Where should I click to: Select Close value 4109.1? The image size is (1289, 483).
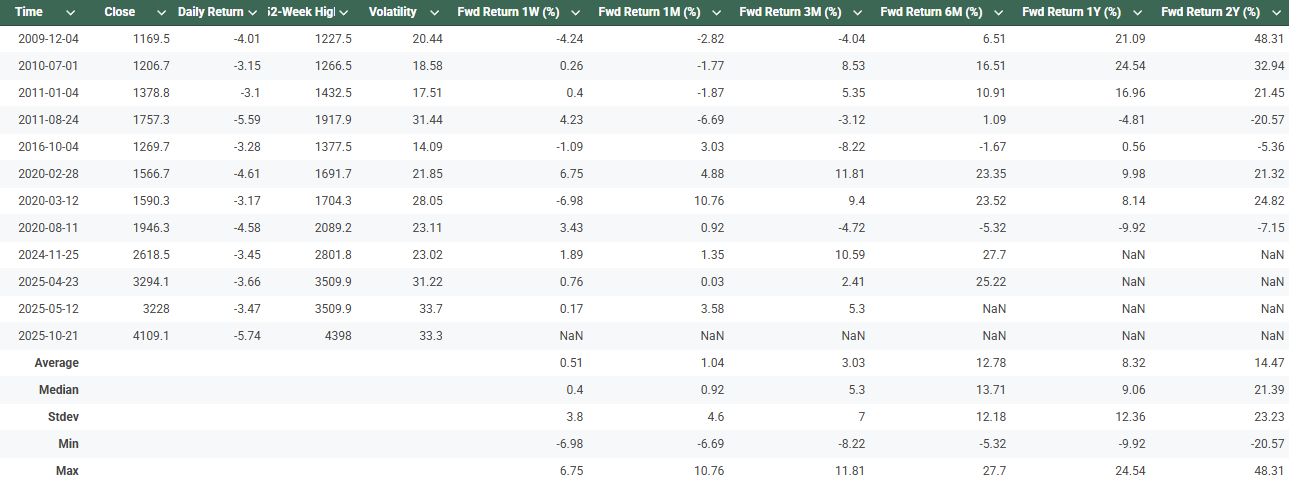(x=151, y=336)
